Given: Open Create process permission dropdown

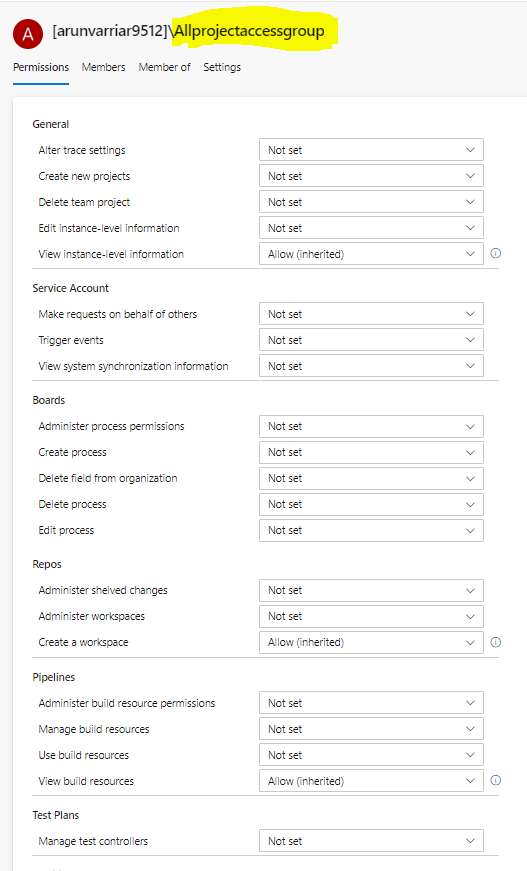Looking at the screenshot, I should pyautogui.click(x=372, y=452).
